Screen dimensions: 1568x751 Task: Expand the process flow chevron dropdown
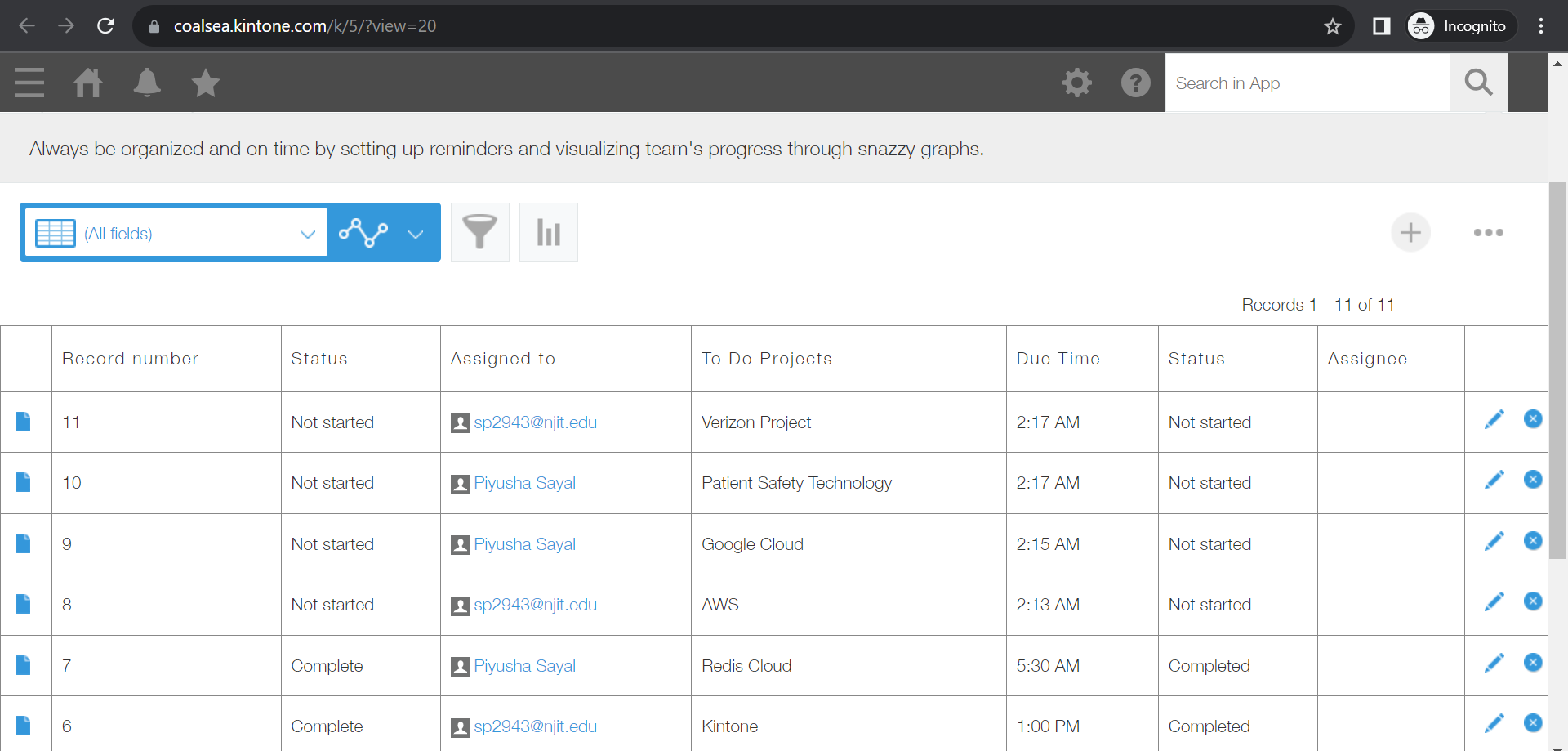pos(416,234)
